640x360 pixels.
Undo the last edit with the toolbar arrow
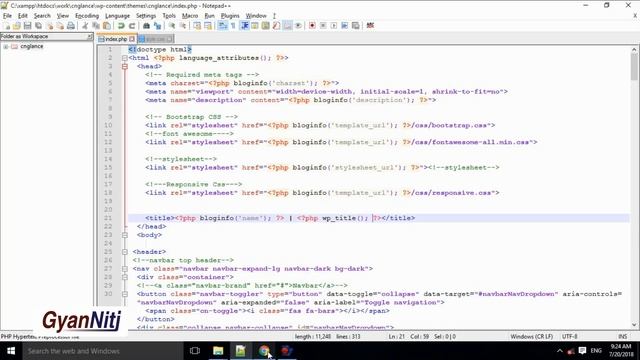[121, 26]
